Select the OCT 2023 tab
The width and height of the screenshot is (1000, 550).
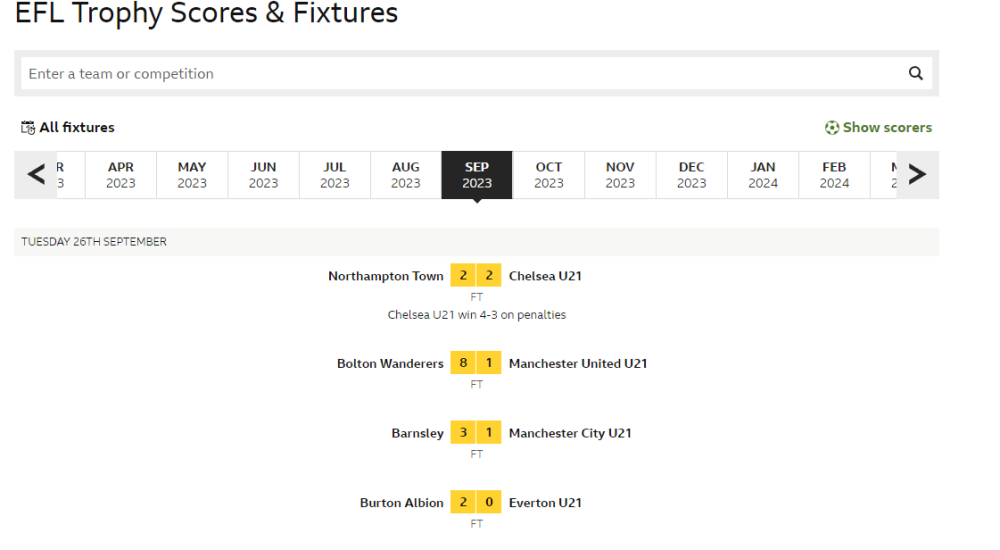pyautogui.click(x=548, y=175)
